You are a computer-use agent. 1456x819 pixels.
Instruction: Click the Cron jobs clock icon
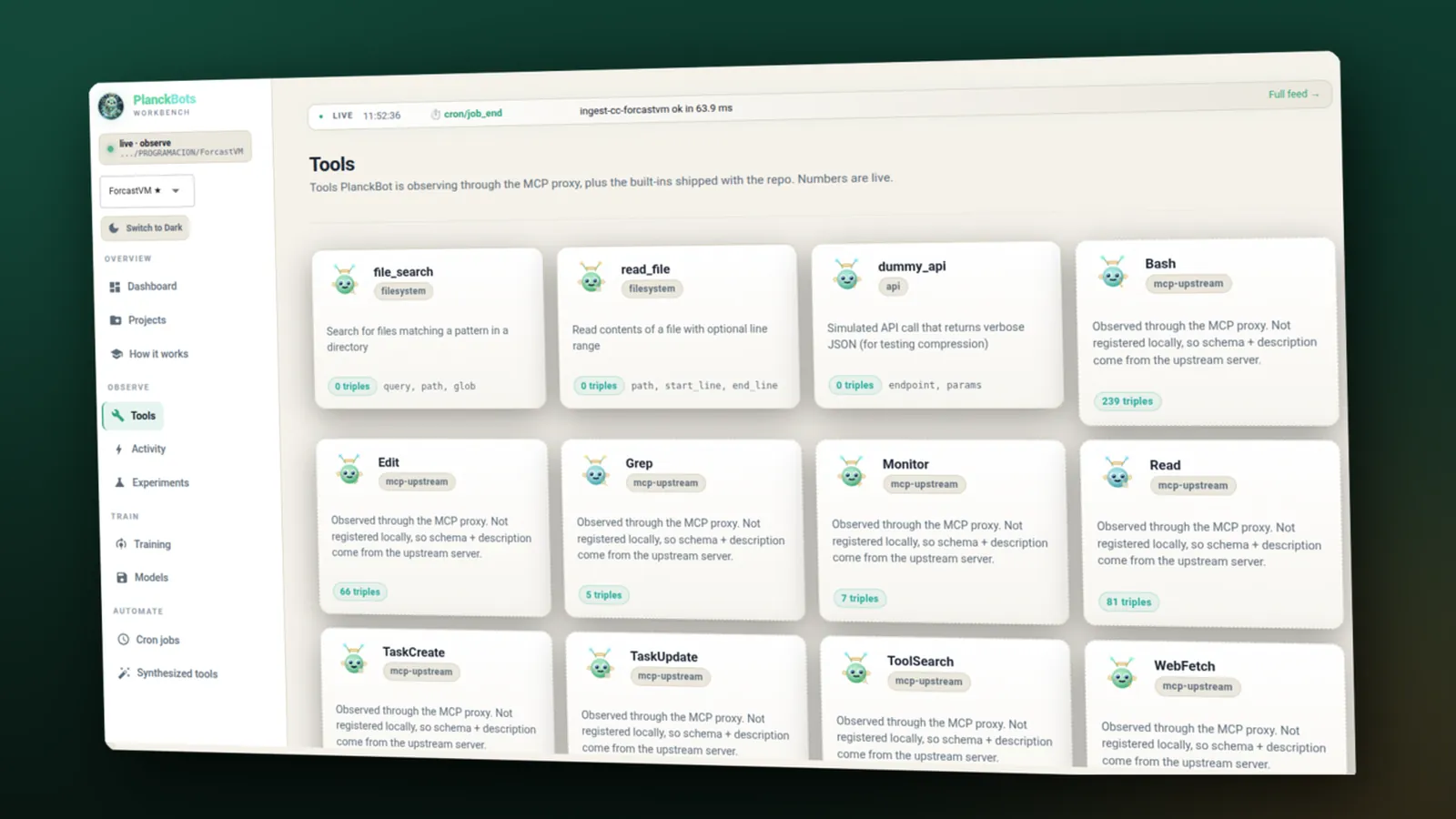[x=123, y=640]
